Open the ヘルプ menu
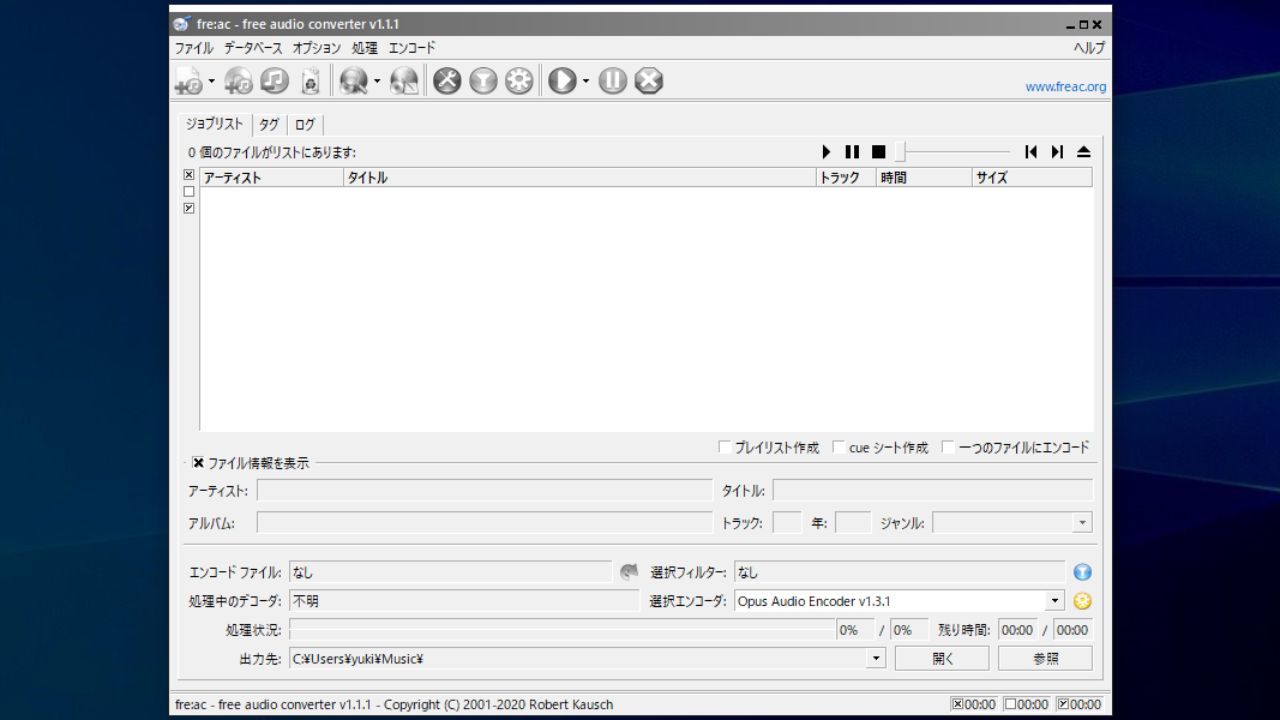Image resolution: width=1280 pixels, height=720 pixels. point(1089,48)
